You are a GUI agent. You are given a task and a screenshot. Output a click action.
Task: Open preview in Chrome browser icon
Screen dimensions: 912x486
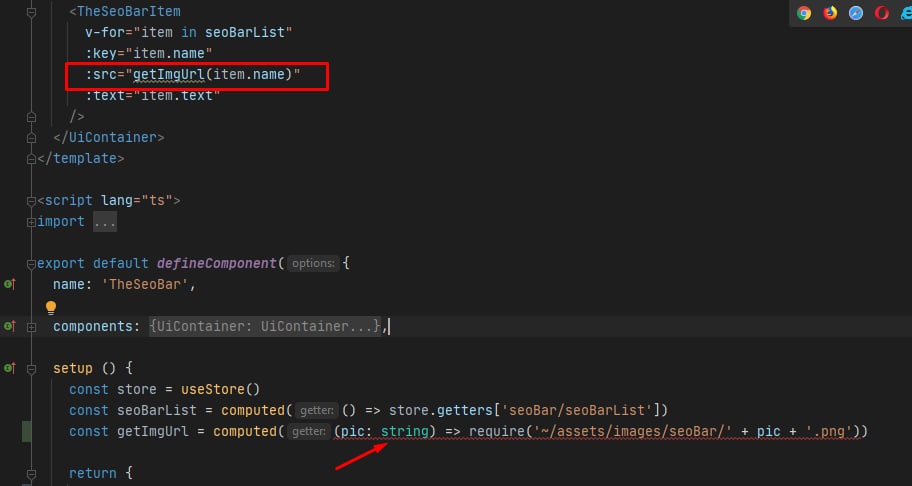[x=804, y=13]
